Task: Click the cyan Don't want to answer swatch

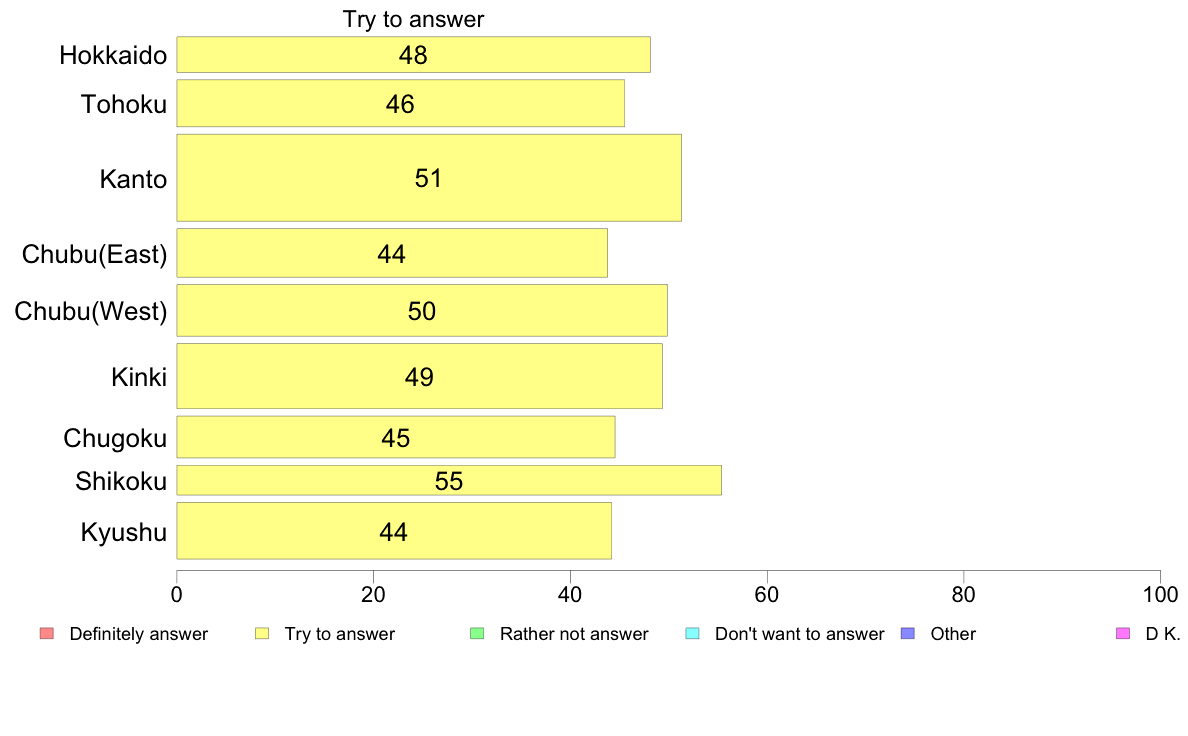Action: [692, 634]
